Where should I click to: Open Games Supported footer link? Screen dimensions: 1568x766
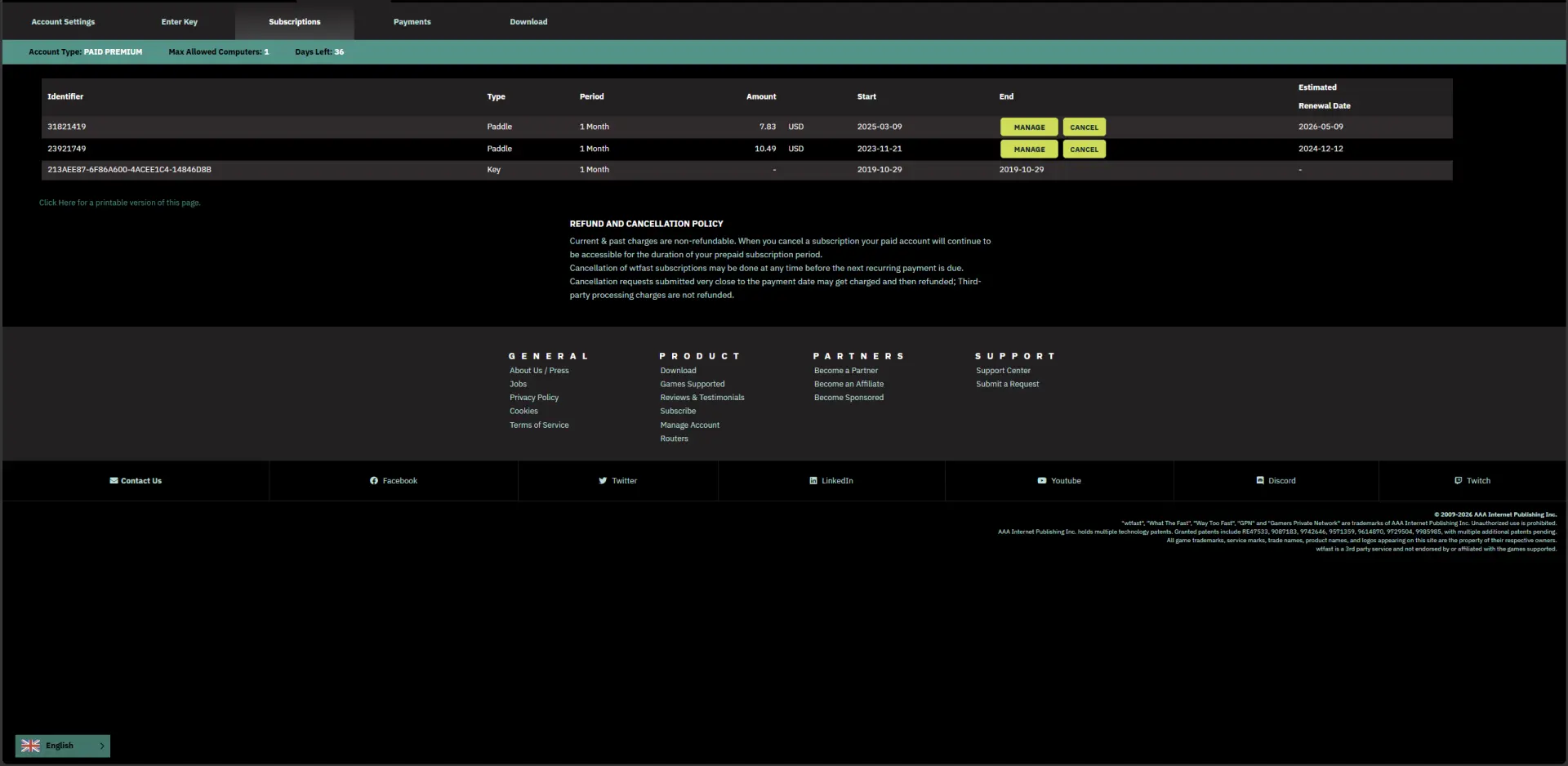pos(693,385)
